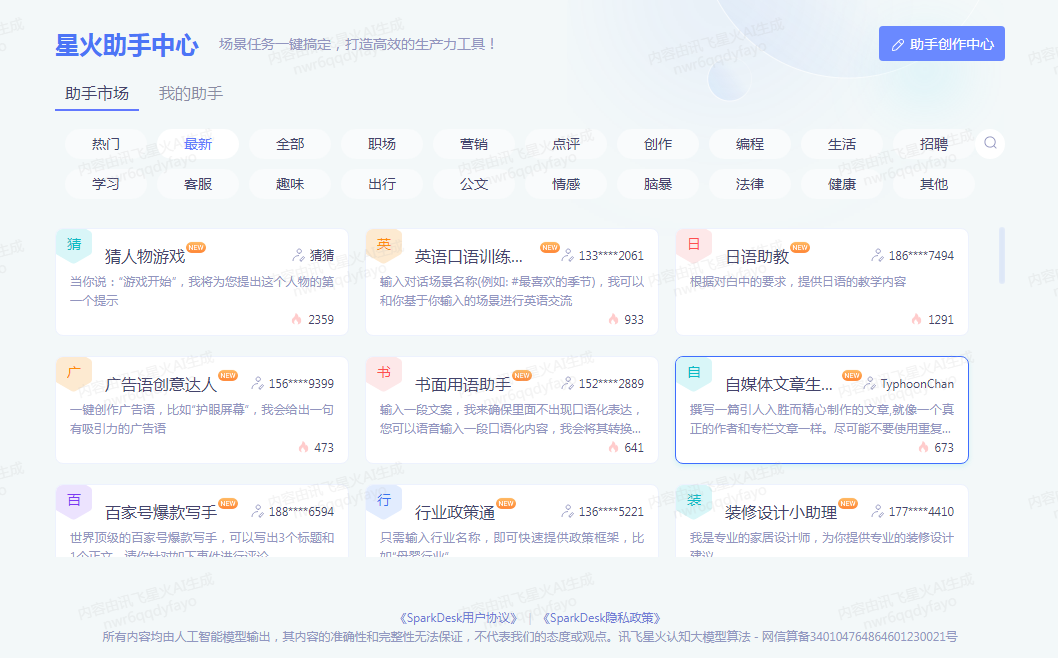Click the 猜 badge icon on 猜人物游戏 card
The height and width of the screenshot is (658, 1058).
[x=74, y=244]
